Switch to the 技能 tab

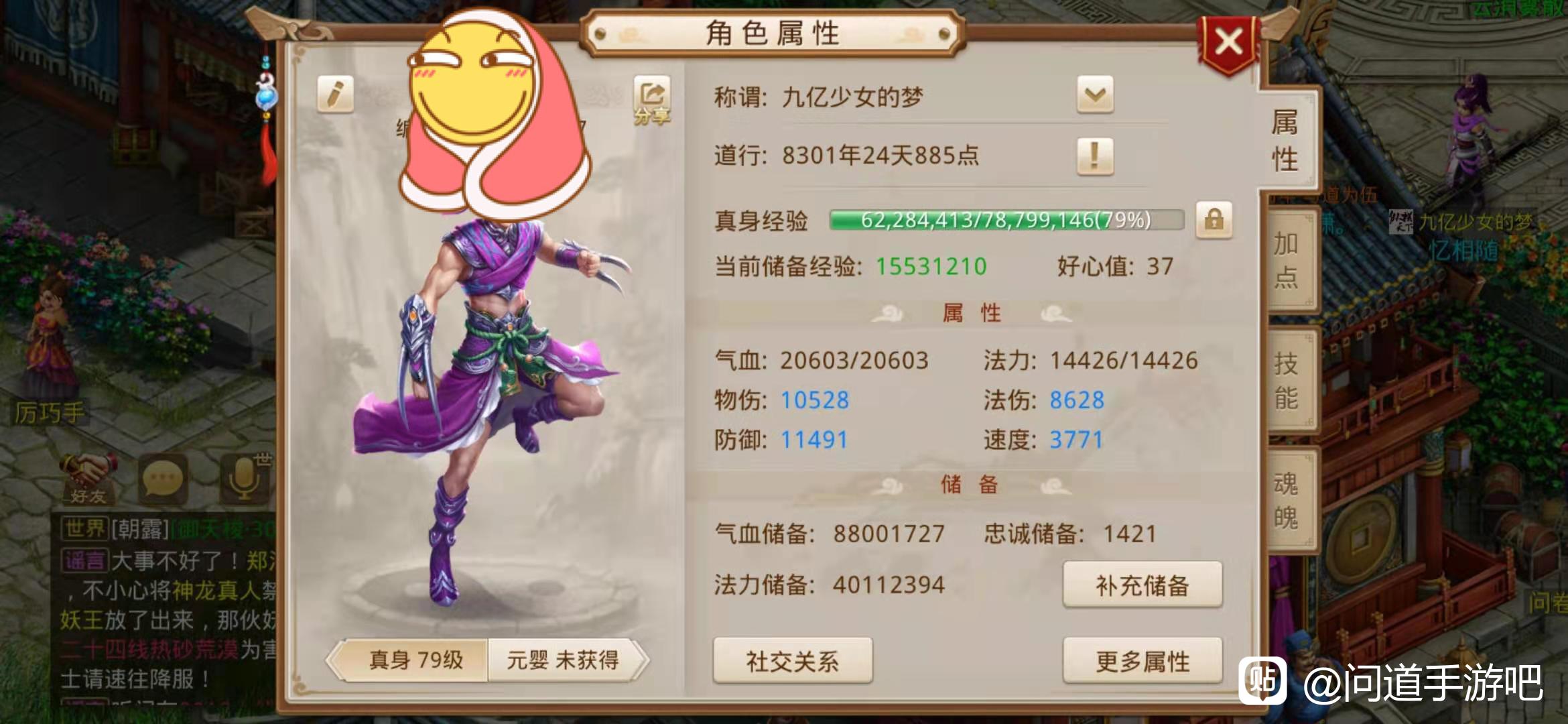tap(1287, 381)
